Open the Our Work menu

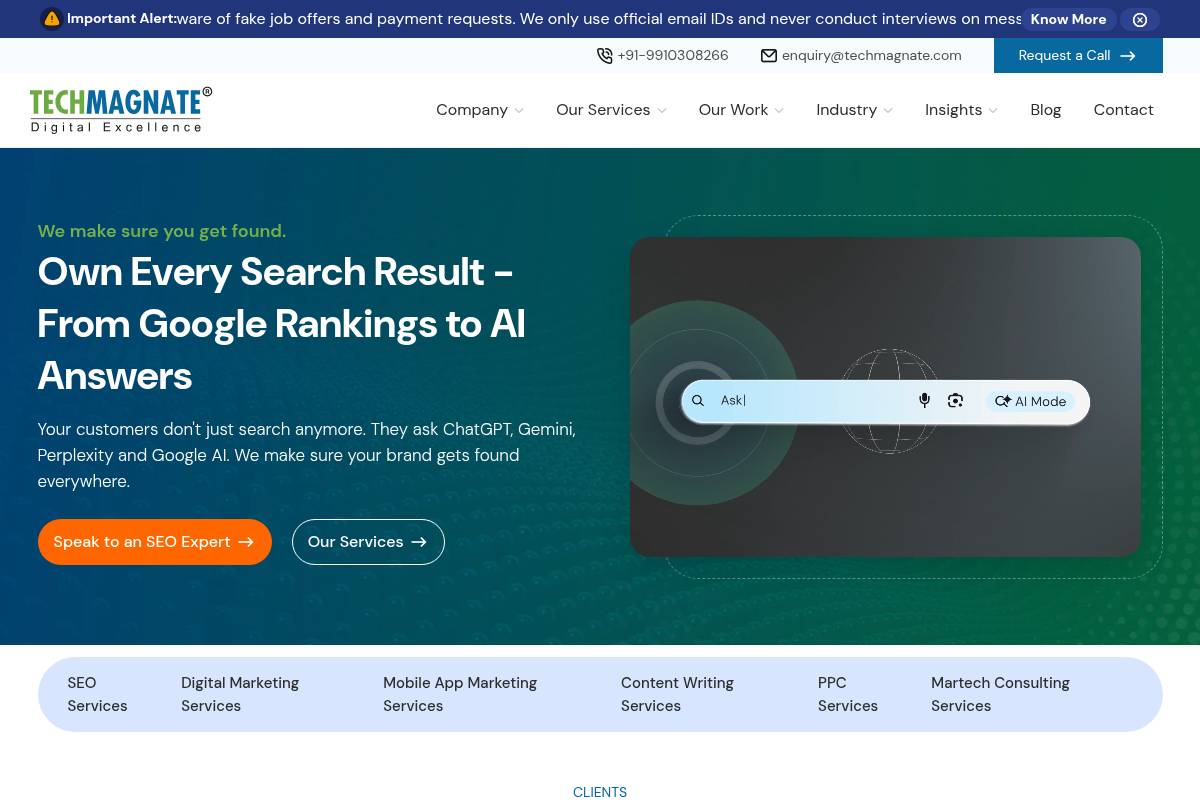[733, 110]
